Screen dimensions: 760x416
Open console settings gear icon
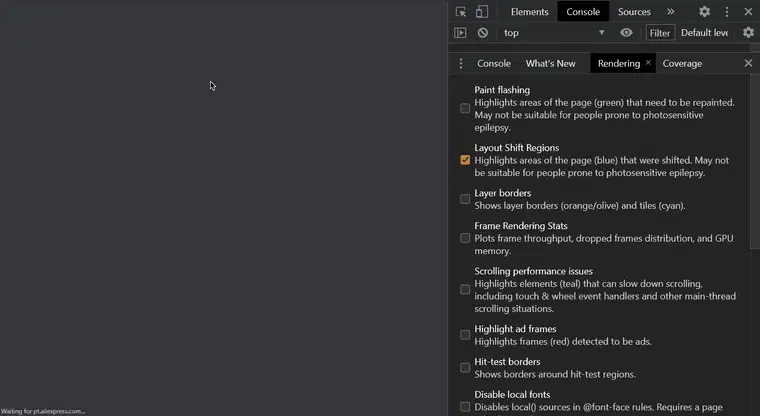(748, 32)
